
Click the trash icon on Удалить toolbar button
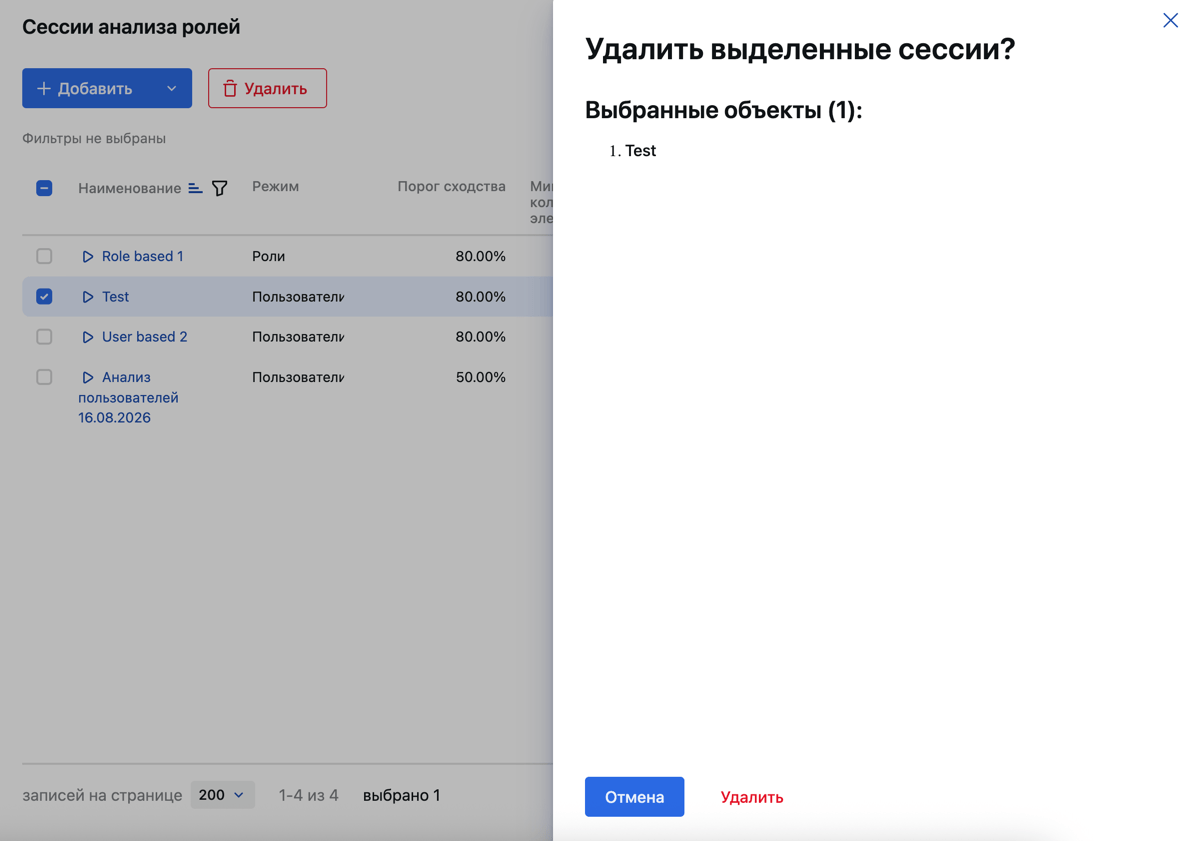tap(230, 89)
